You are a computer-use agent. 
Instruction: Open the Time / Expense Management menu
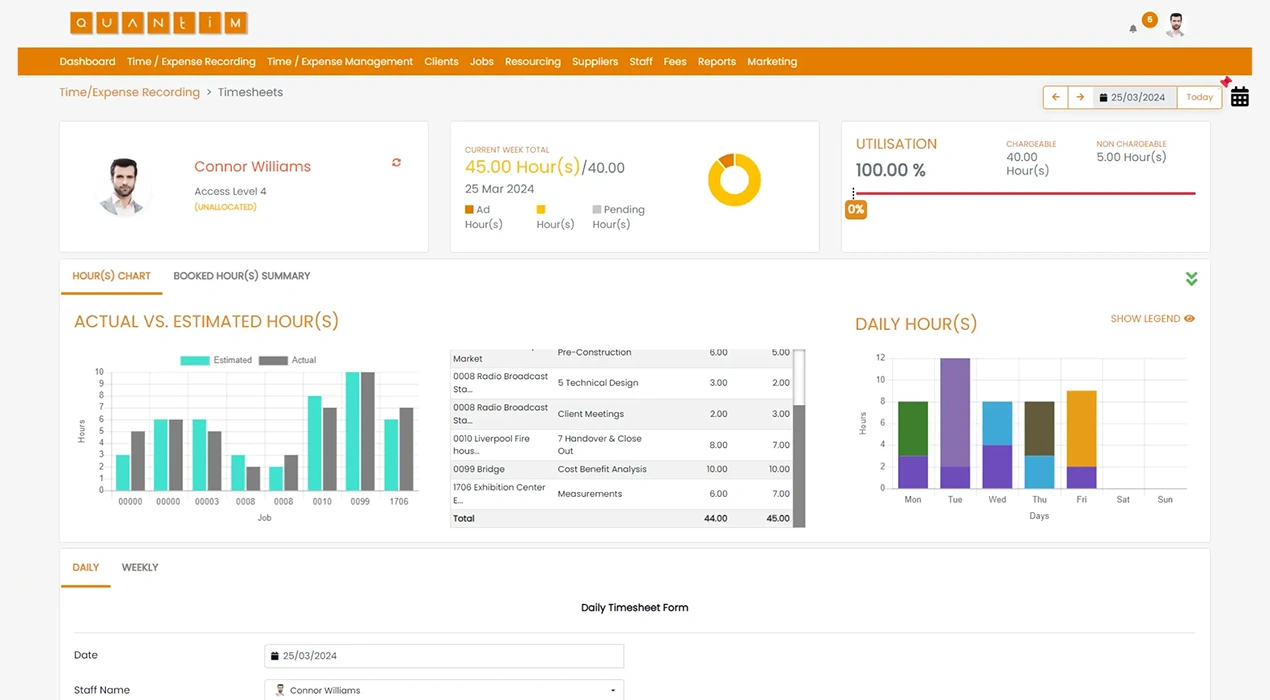[x=339, y=61]
